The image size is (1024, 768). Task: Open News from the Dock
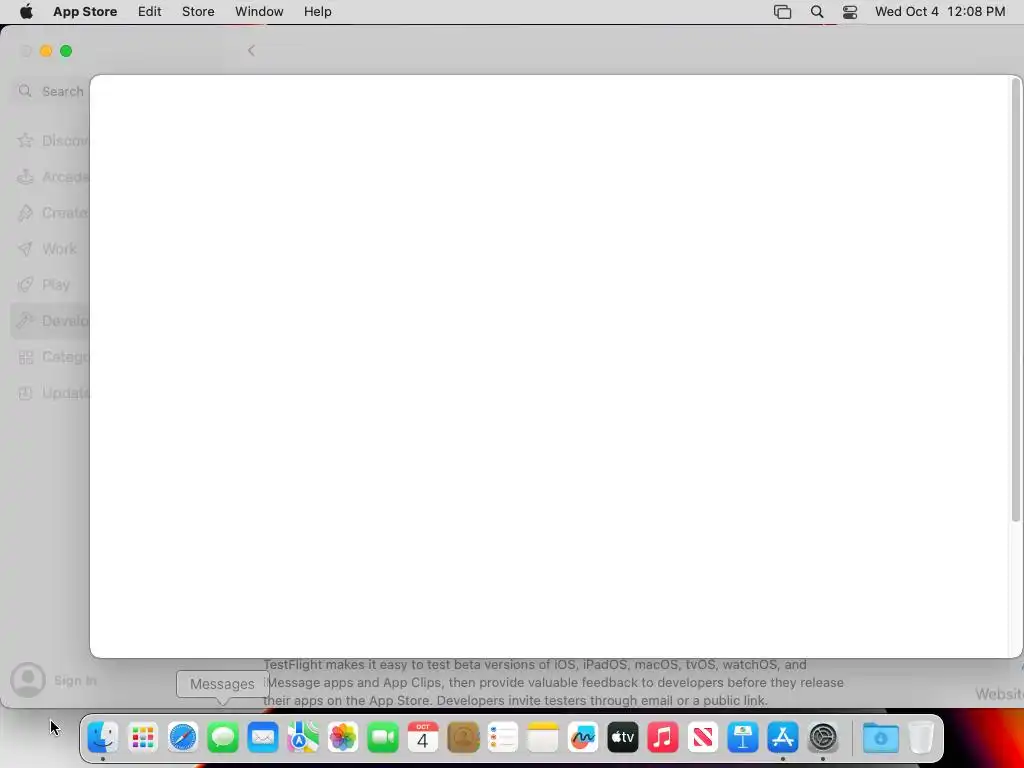pos(703,738)
